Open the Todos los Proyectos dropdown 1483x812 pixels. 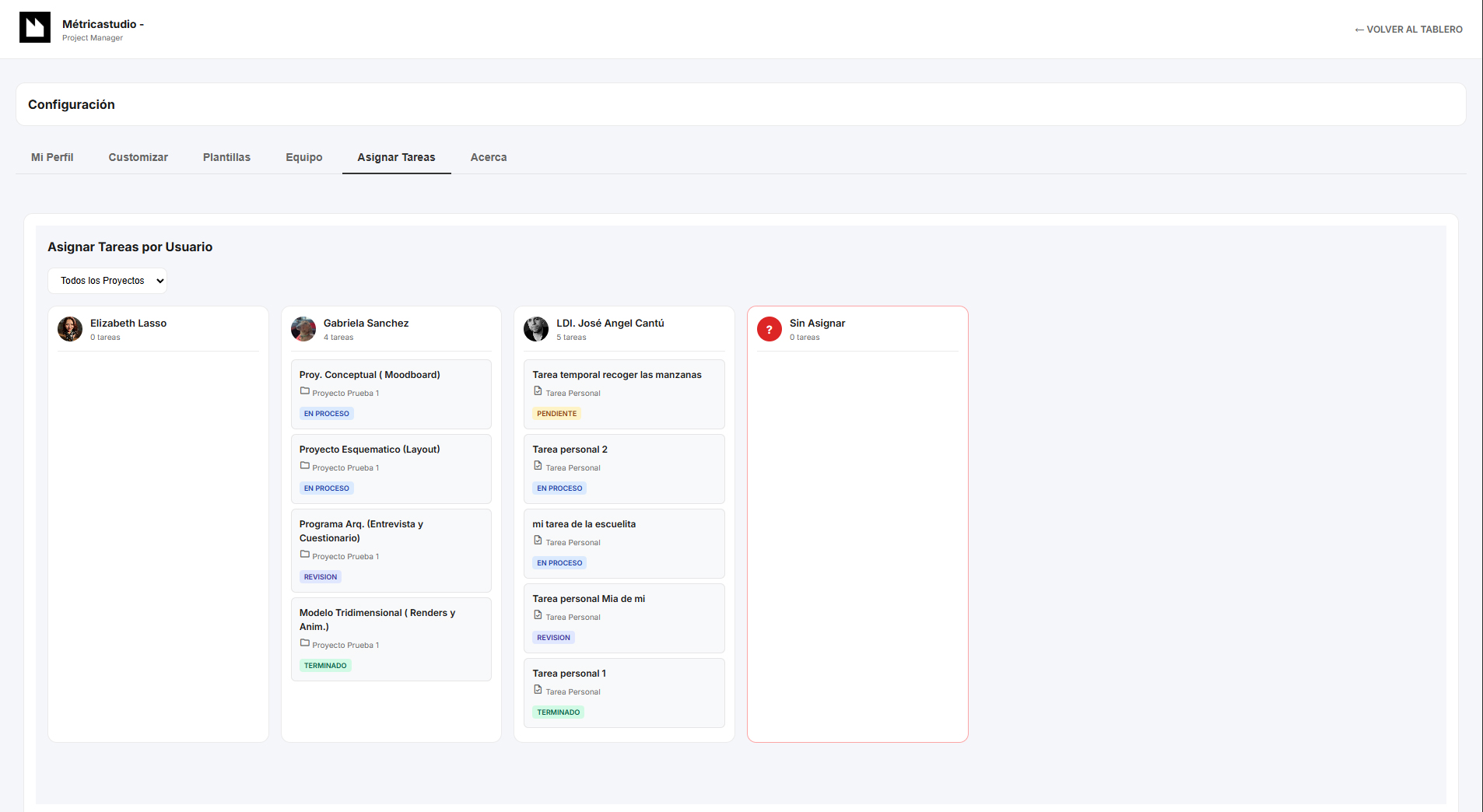click(107, 281)
